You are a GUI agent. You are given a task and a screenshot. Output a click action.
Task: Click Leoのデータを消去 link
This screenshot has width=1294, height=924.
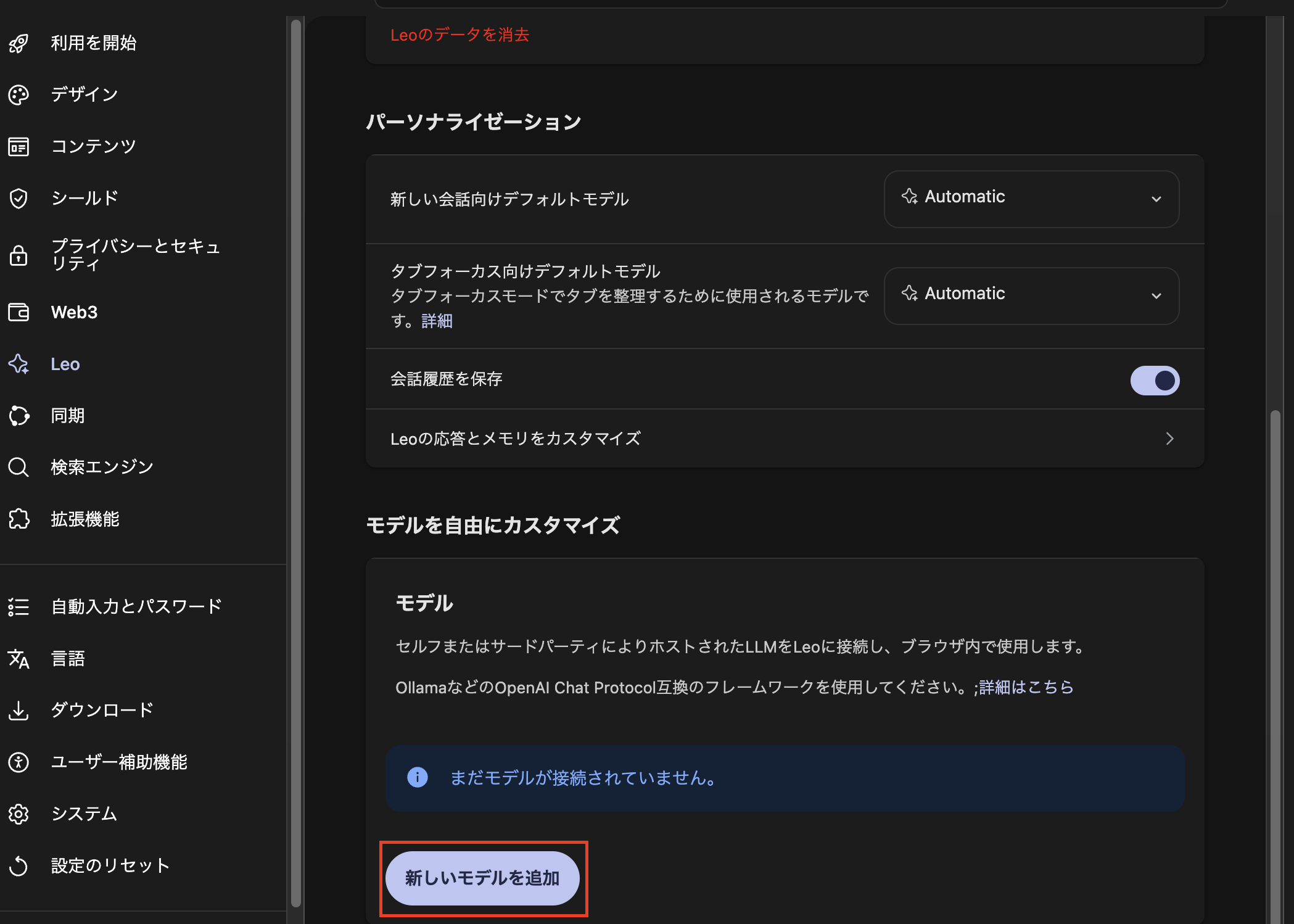tap(459, 35)
